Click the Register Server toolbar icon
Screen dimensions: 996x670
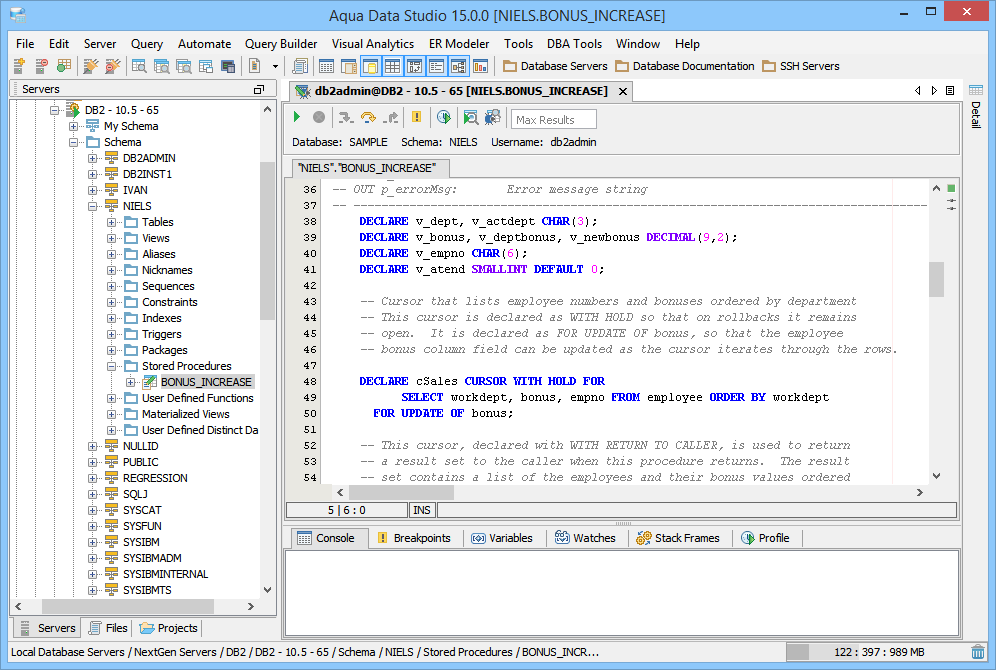(x=19, y=66)
